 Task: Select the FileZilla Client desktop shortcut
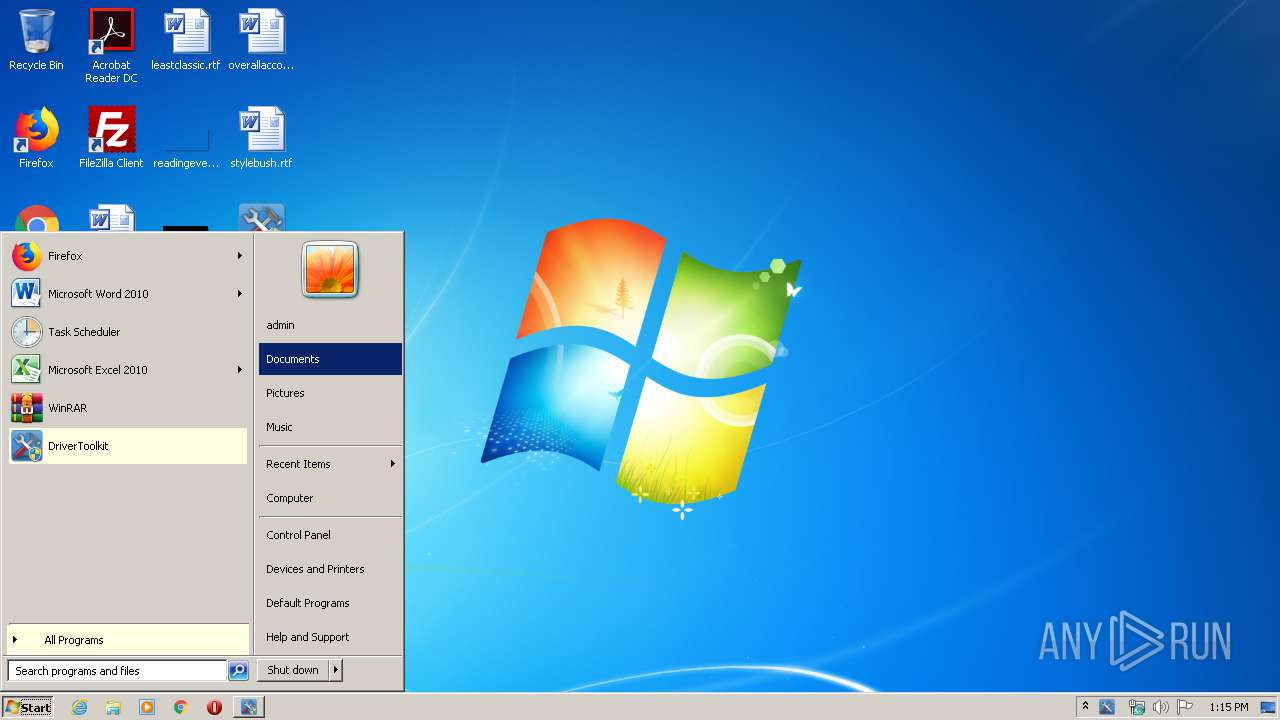coord(111,138)
